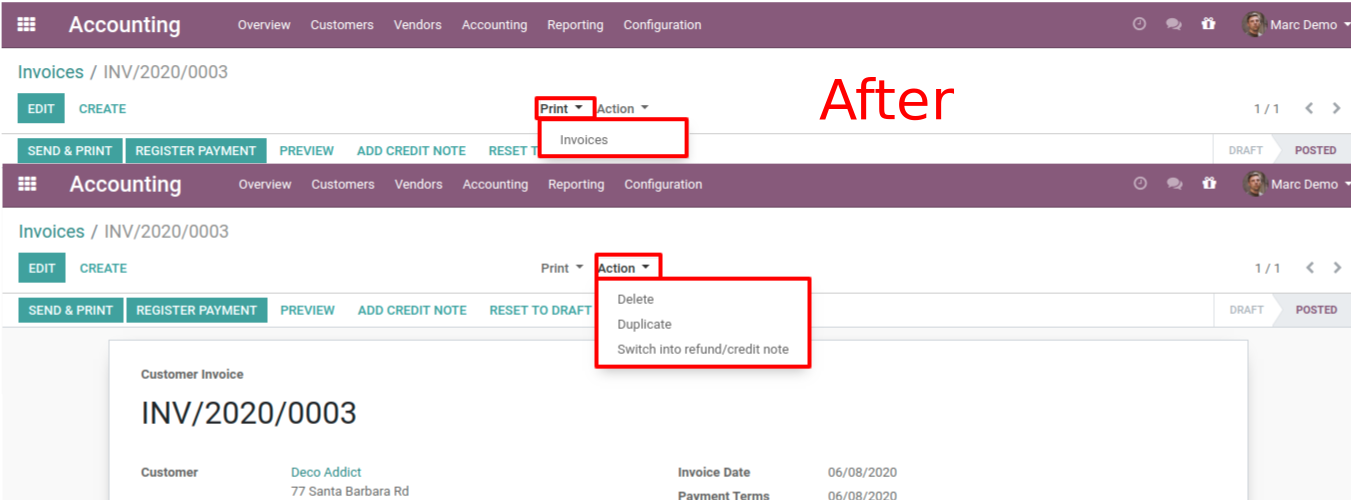Image resolution: width=1351 pixels, height=500 pixels.
Task: Click the gift icon in the lower navbar
Action: tap(1210, 184)
